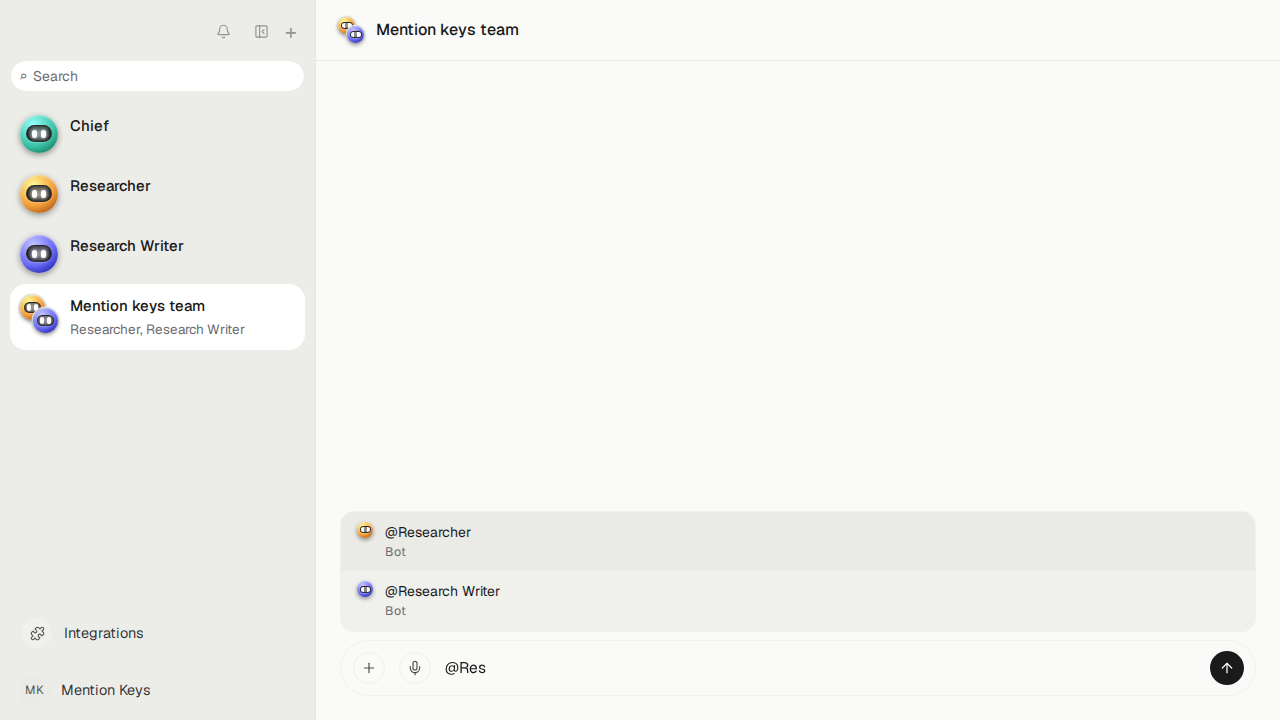Click the orange Researcher avatar in sidebar
1280x720 pixels.
[x=39, y=194]
